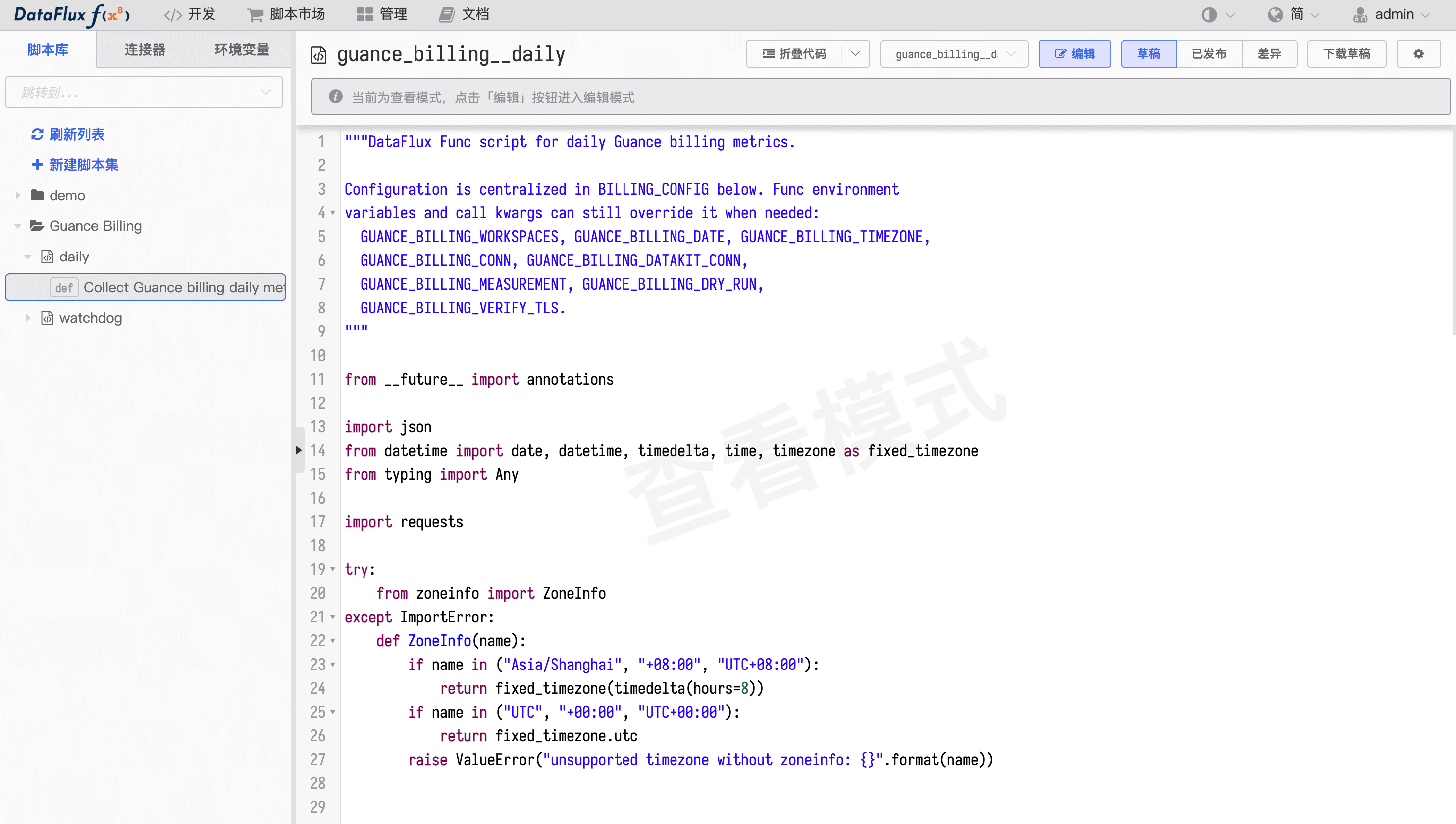Select the demo folder icon
The width and height of the screenshot is (1456, 824).
pos(37,195)
